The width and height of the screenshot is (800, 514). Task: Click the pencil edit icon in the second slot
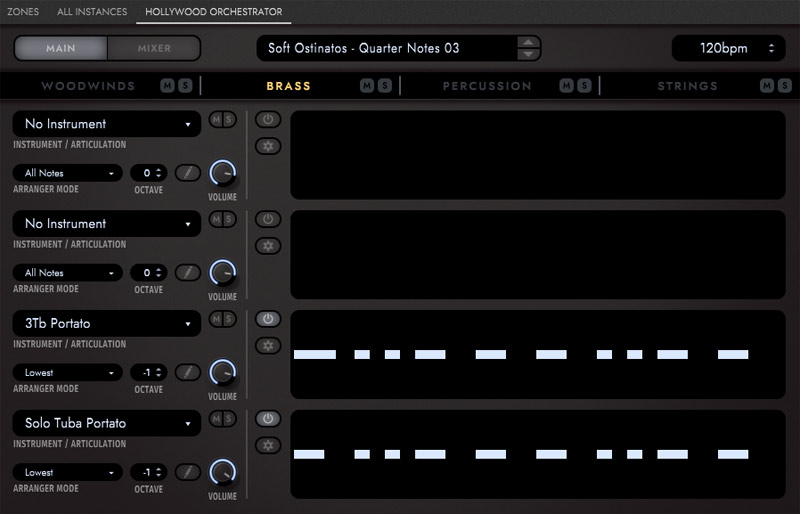(188, 273)
